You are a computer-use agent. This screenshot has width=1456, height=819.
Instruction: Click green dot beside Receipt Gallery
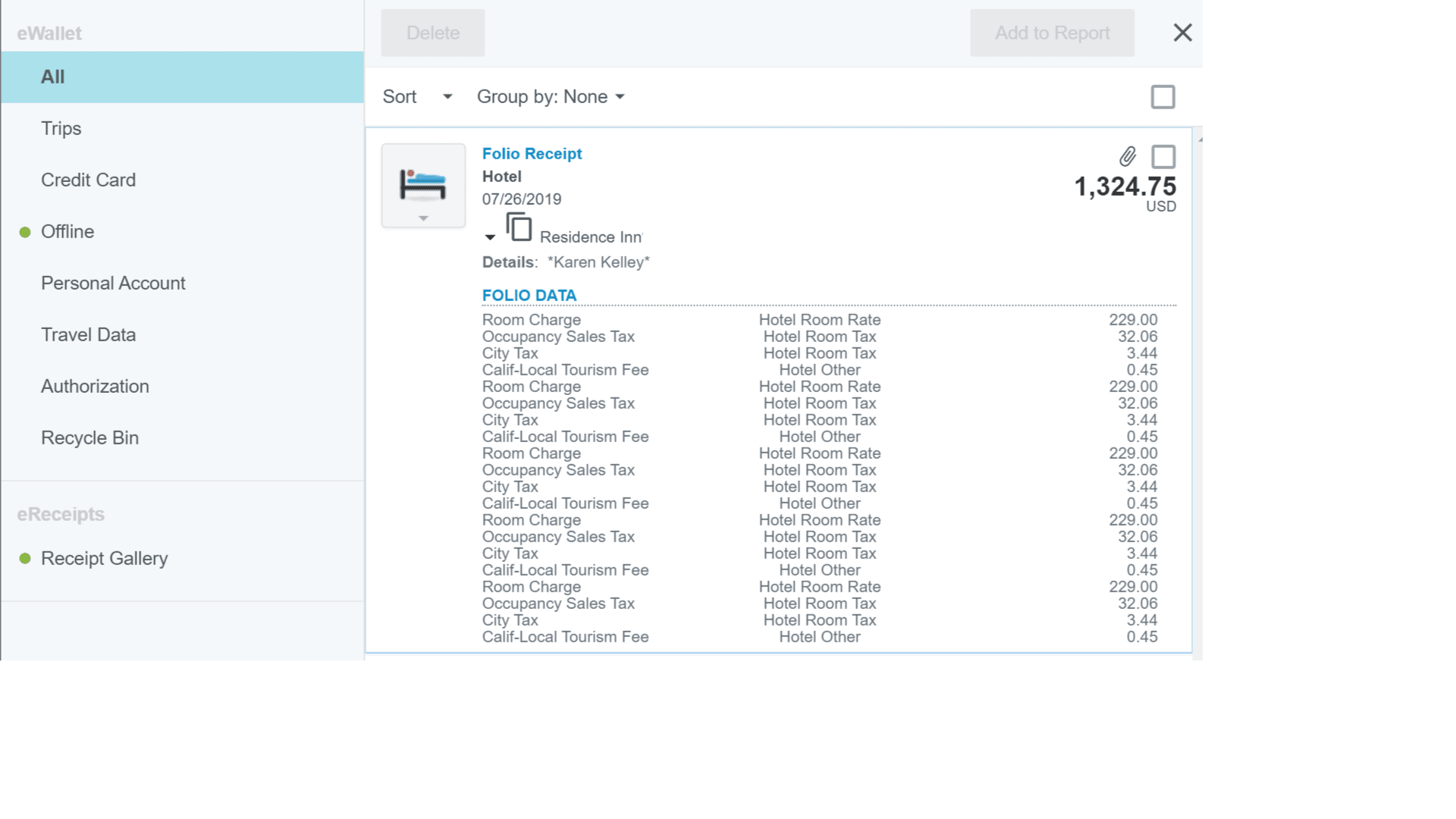[x=25, y=559]
